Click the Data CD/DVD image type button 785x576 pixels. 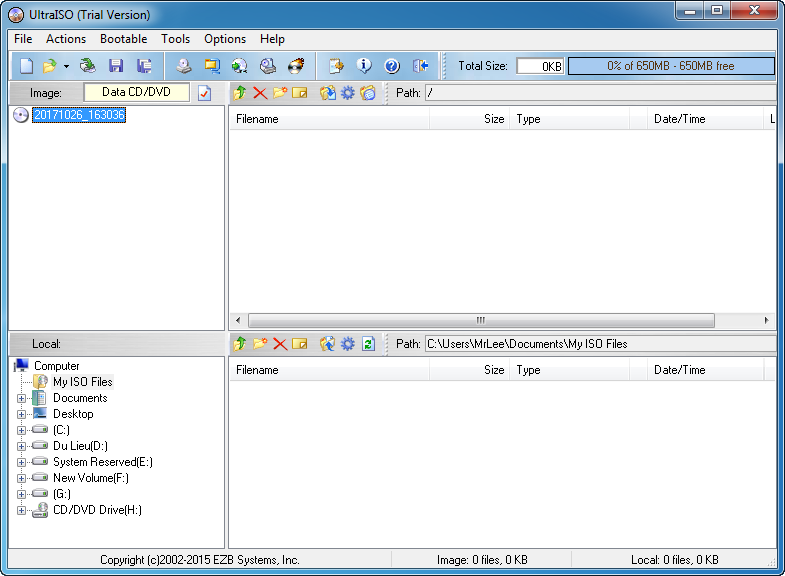coord(136,93)
